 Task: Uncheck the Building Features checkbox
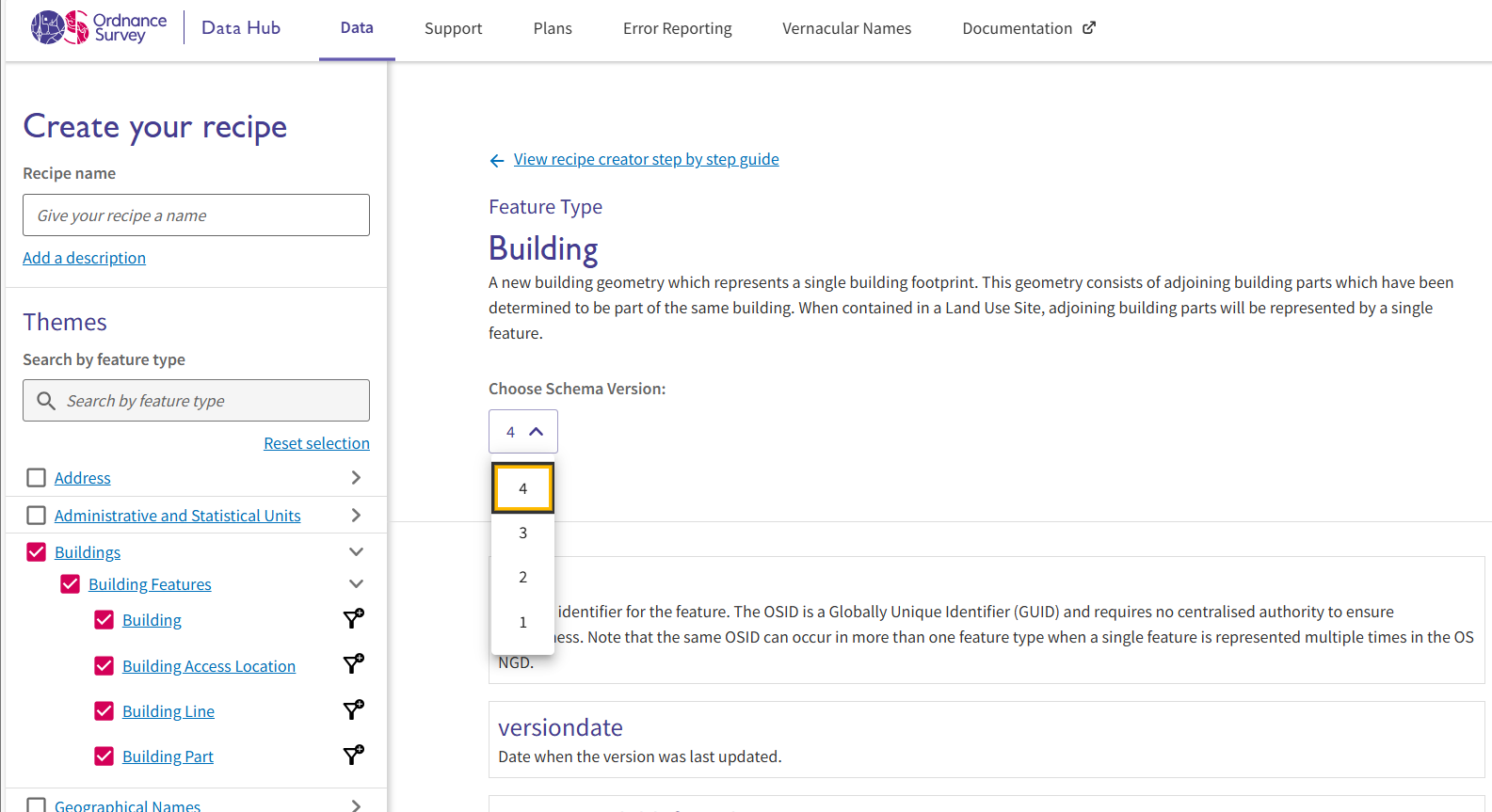click(70, 584)
